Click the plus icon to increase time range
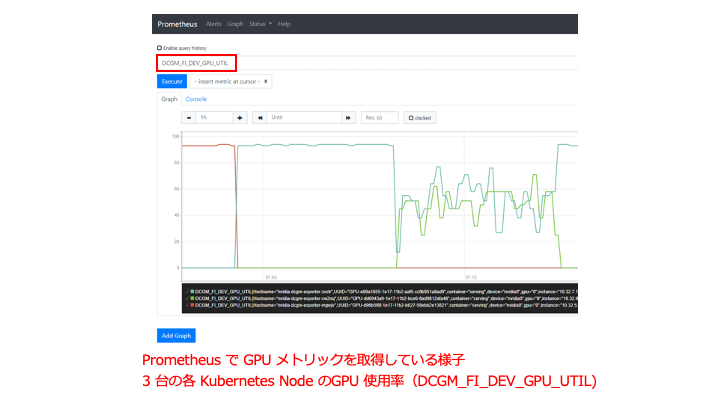720x405 pixels. [x=240, y=118]
